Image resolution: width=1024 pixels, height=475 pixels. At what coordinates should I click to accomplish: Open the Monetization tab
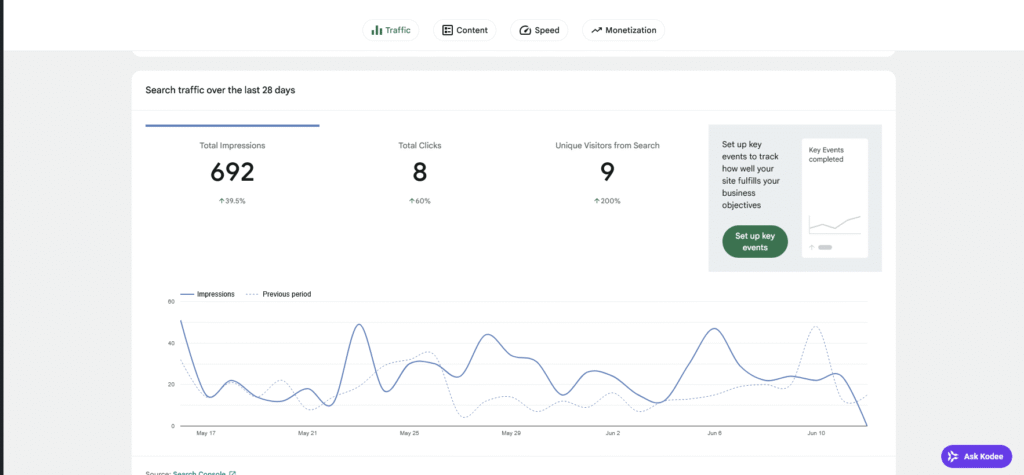pos(623,30)
